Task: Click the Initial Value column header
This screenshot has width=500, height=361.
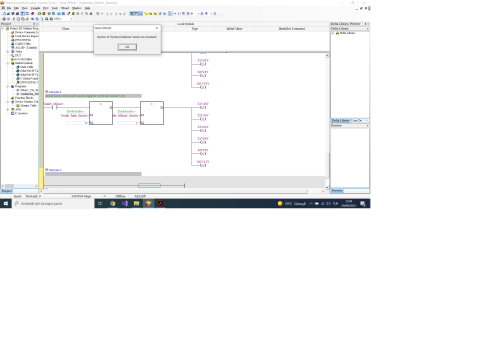Action: click(x=234, y=29)
